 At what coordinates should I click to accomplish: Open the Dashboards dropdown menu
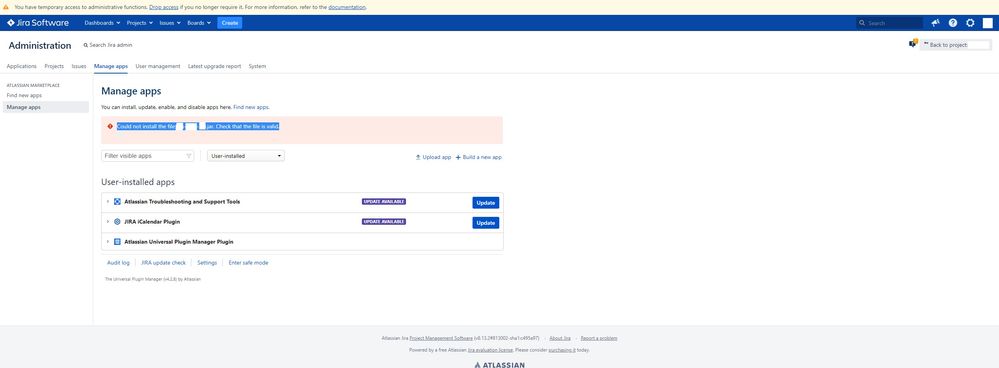tap(102, 23)
